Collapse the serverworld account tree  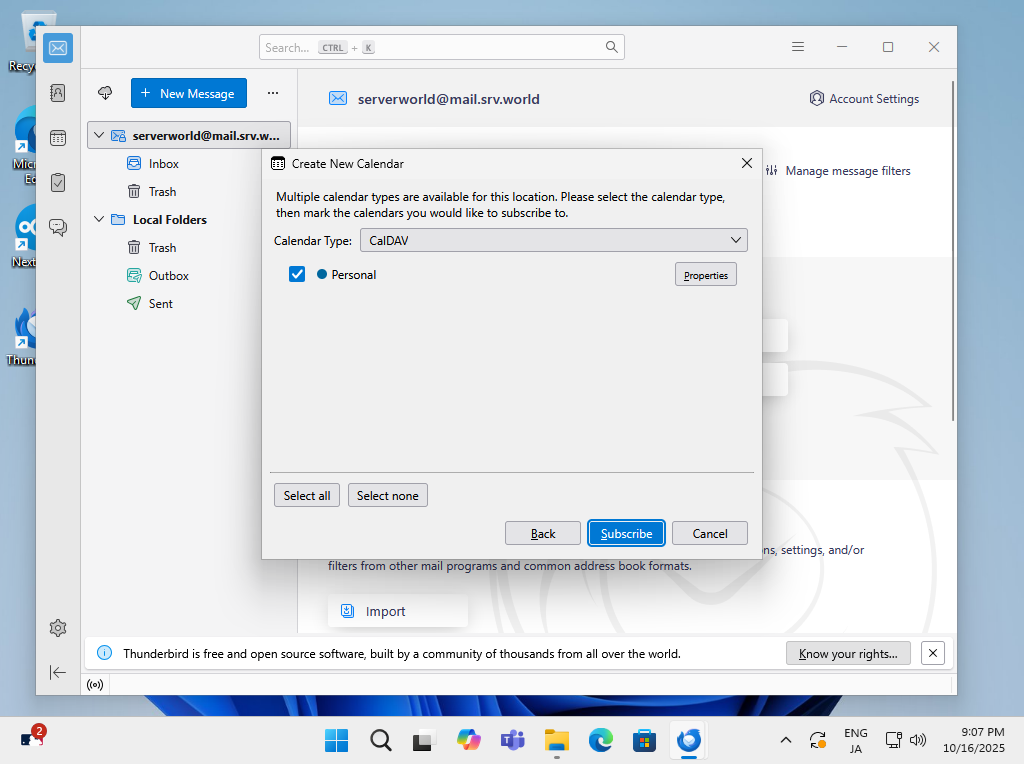click(98, 135)
